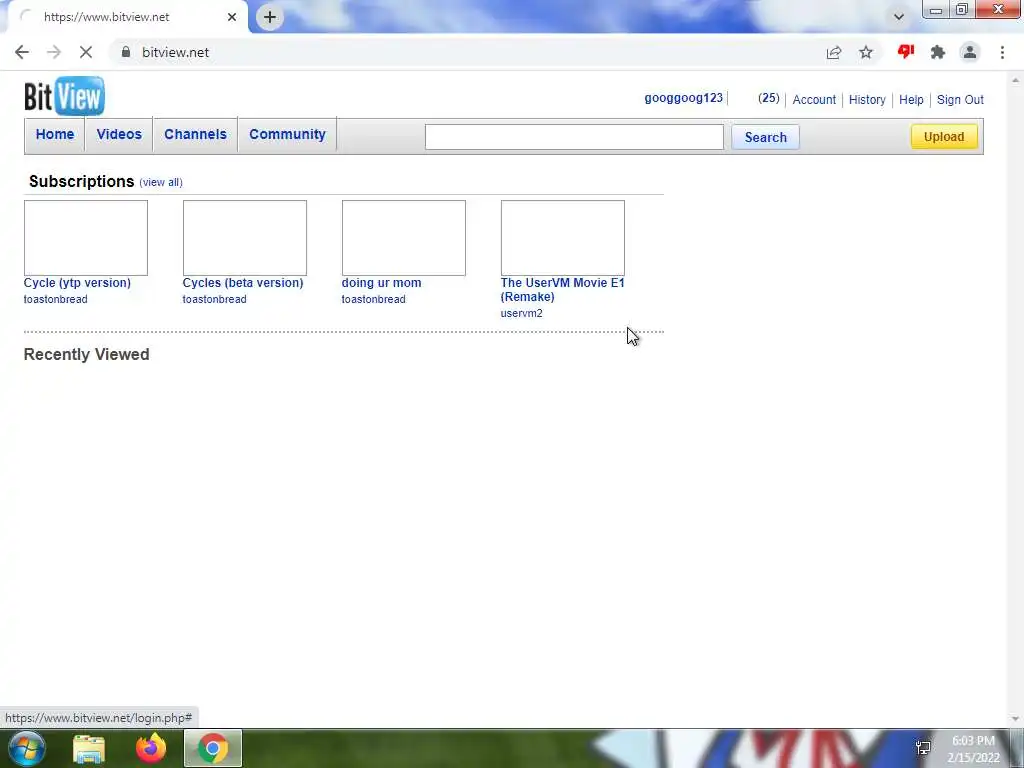This screenshot has width=1024, height=768.
Task: Open toastonbread under doing ur mom
Action: click(374, 299)
